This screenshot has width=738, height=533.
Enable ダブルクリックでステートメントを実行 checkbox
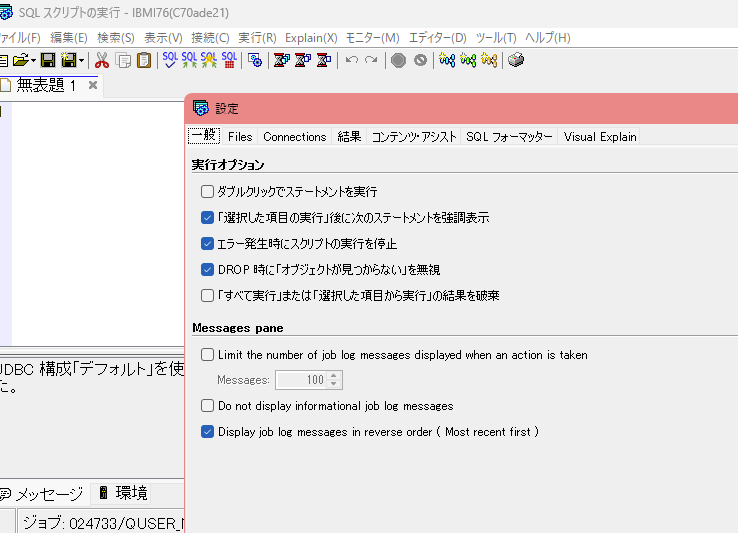coord(207,192)
